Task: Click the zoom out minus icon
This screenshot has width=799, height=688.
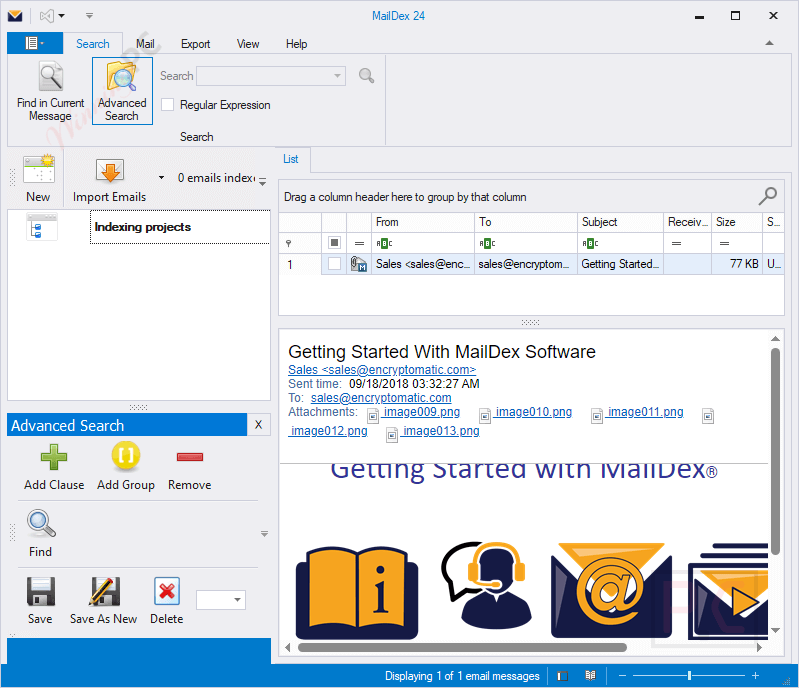Action: (622, 676)
